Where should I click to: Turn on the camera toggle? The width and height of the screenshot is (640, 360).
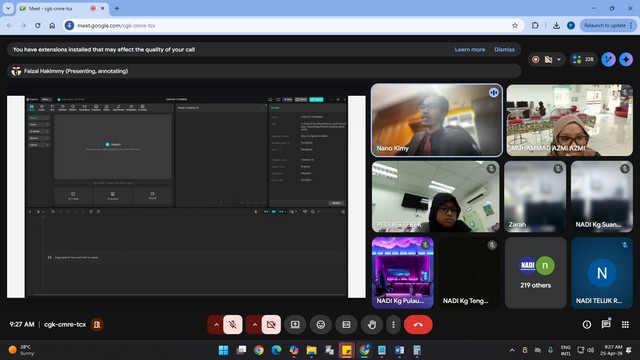coord(271,324)
